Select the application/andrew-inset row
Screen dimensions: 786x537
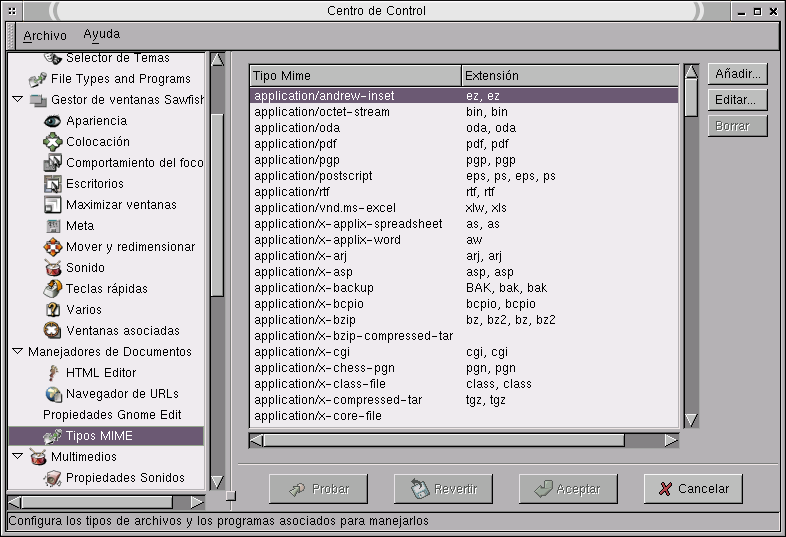464,96
